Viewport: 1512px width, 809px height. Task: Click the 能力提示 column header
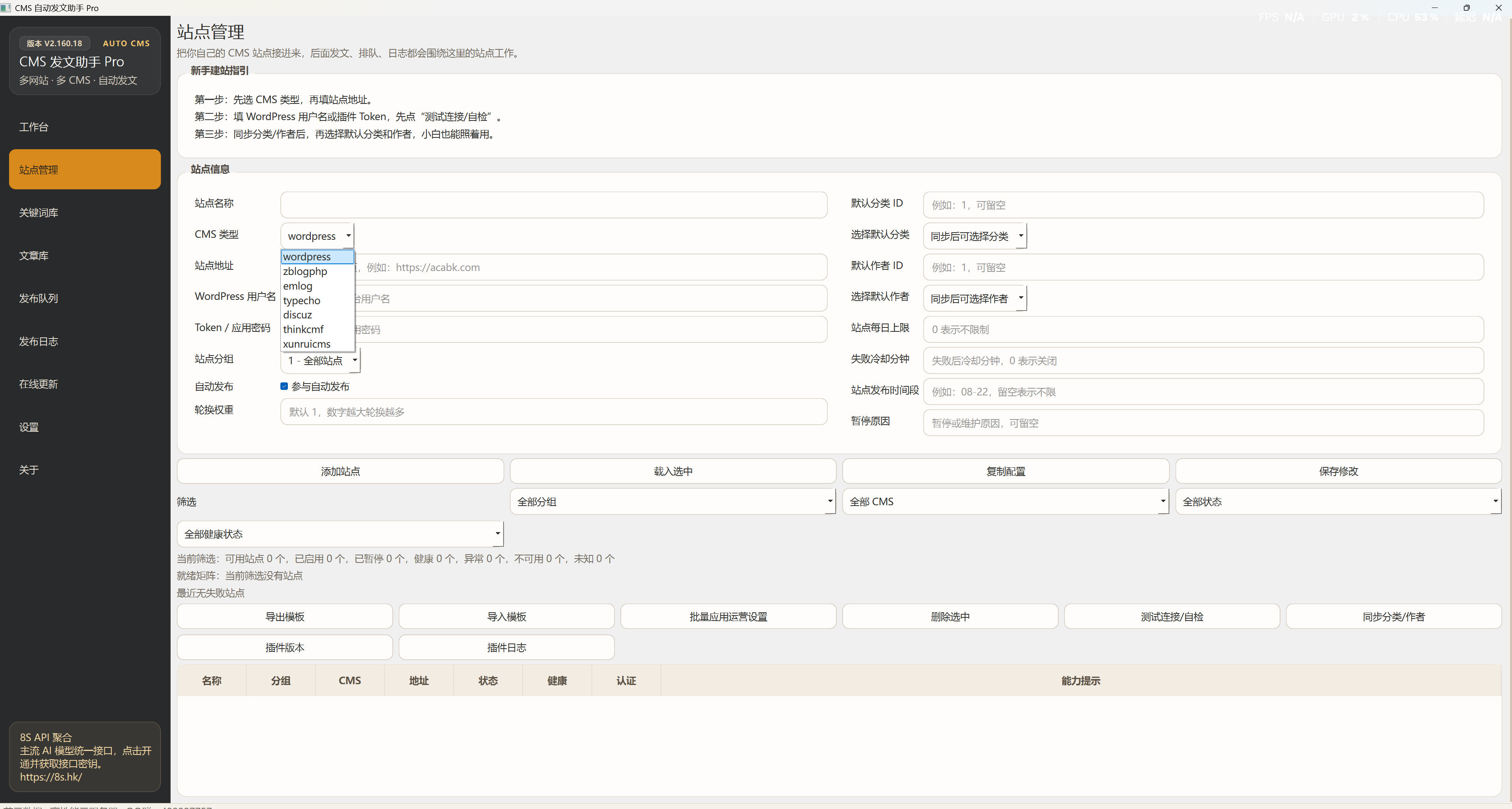pos(1080,681)
